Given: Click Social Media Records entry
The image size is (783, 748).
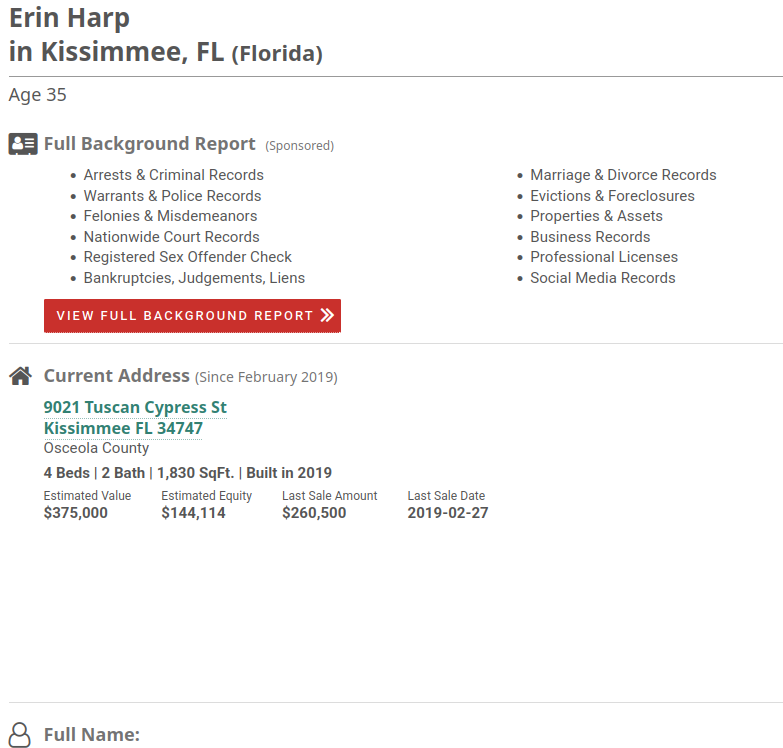Looking at the screenshot, I should (602, 278).
